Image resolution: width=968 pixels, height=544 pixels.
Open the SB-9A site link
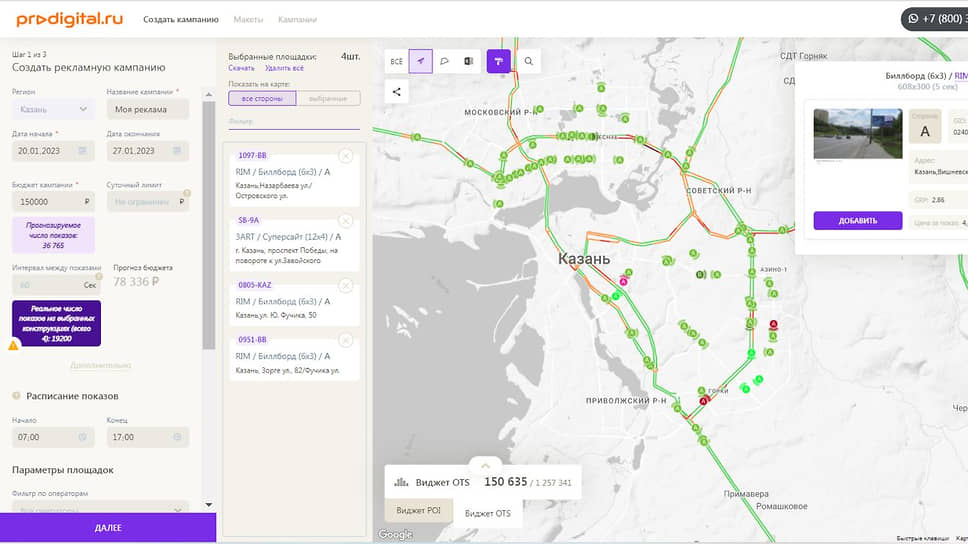click(248, 220)
